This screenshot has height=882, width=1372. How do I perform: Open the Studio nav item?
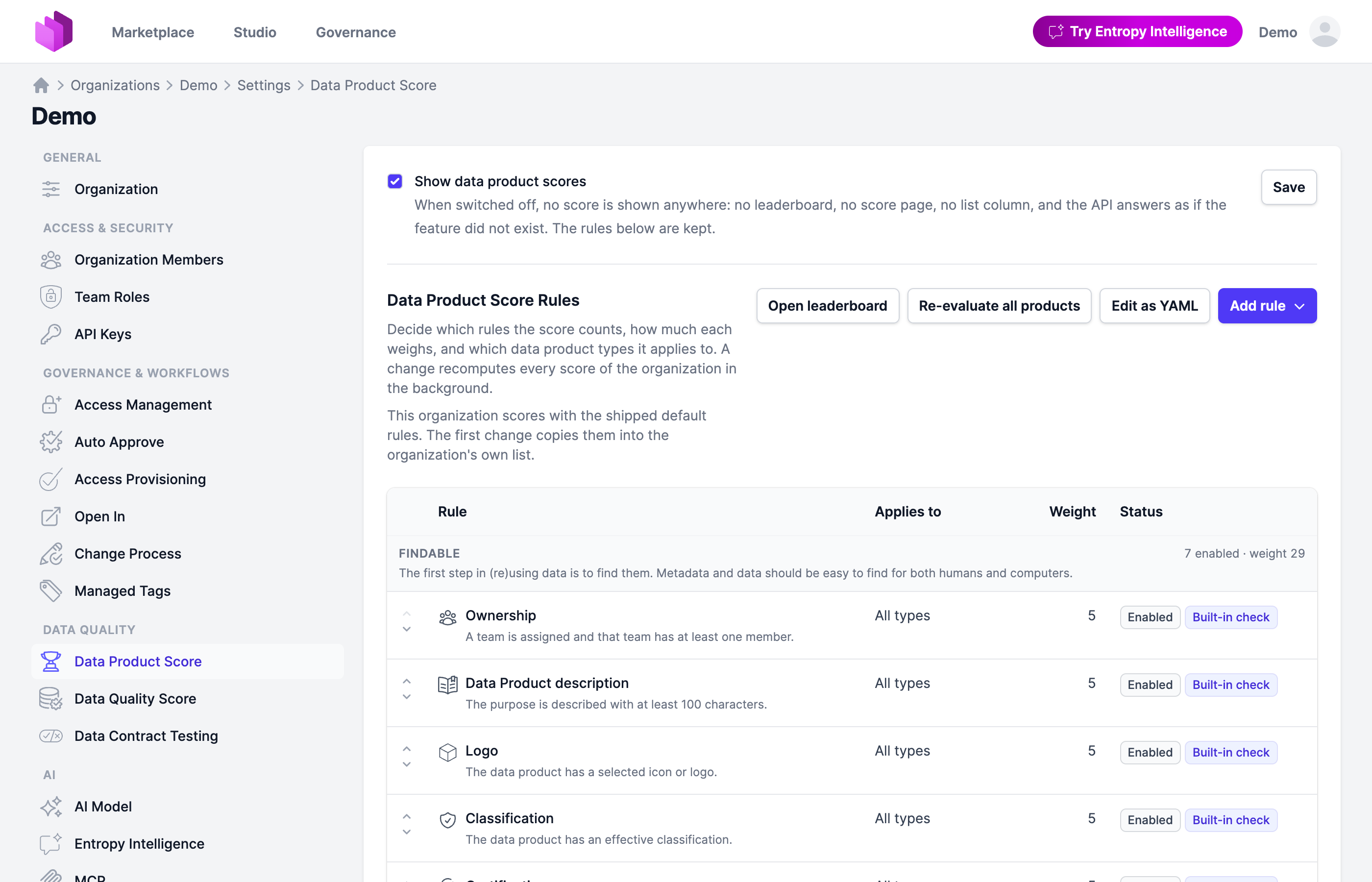255,32
